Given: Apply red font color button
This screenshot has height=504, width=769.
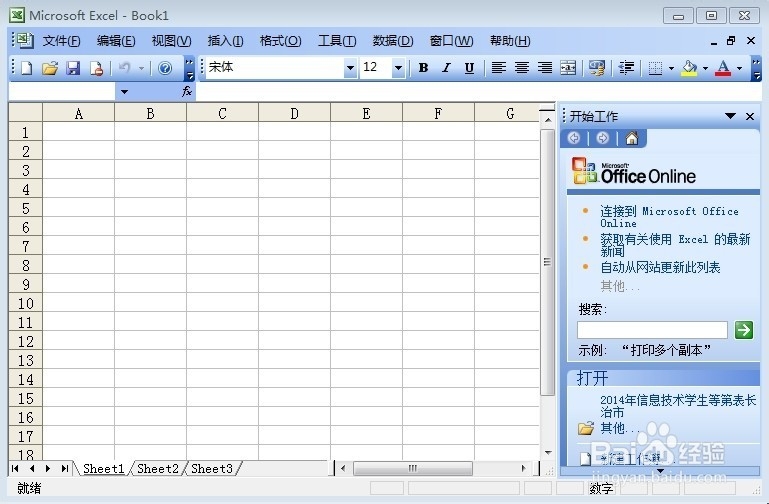Looking at the screenshot, I should 723,68.
